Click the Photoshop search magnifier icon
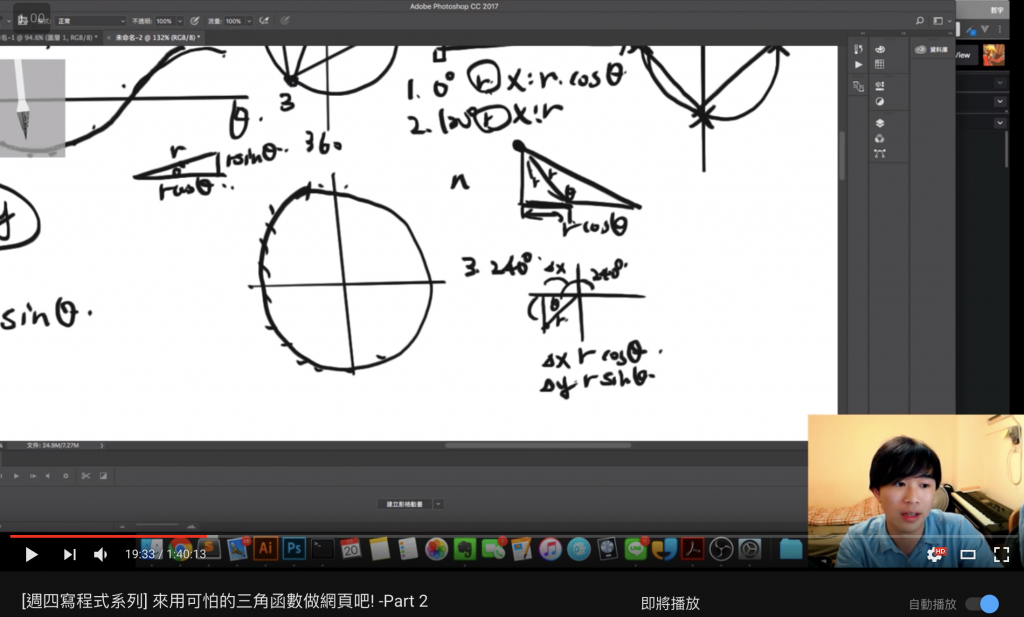 920,21
